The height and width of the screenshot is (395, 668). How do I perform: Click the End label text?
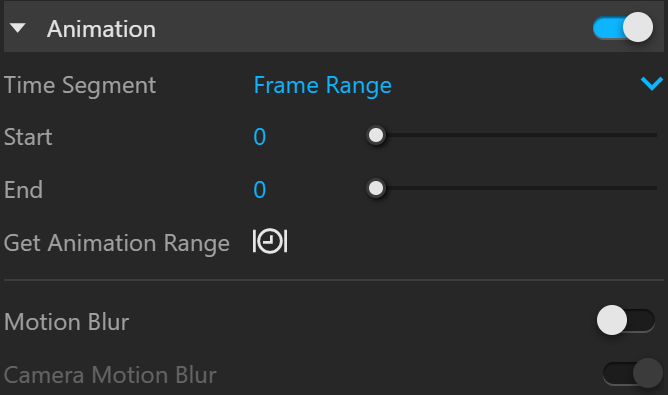(23, 190)
